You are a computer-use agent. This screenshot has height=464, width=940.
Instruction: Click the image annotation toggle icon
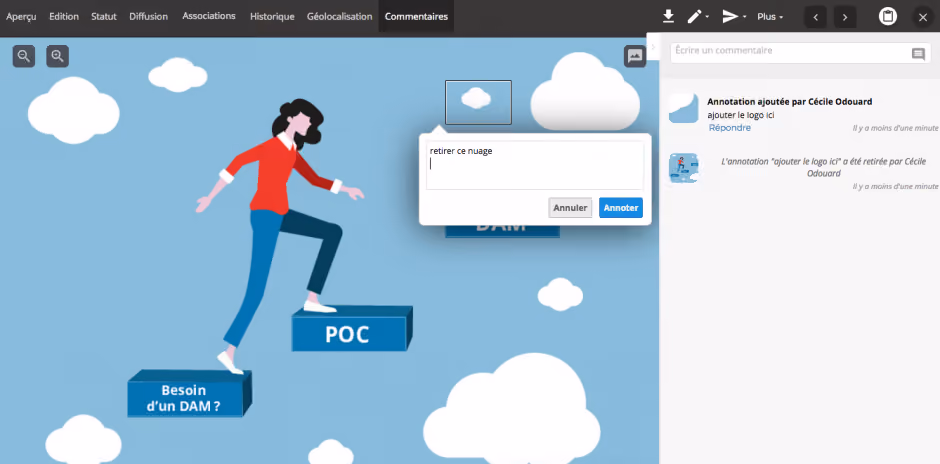(635, 56)
